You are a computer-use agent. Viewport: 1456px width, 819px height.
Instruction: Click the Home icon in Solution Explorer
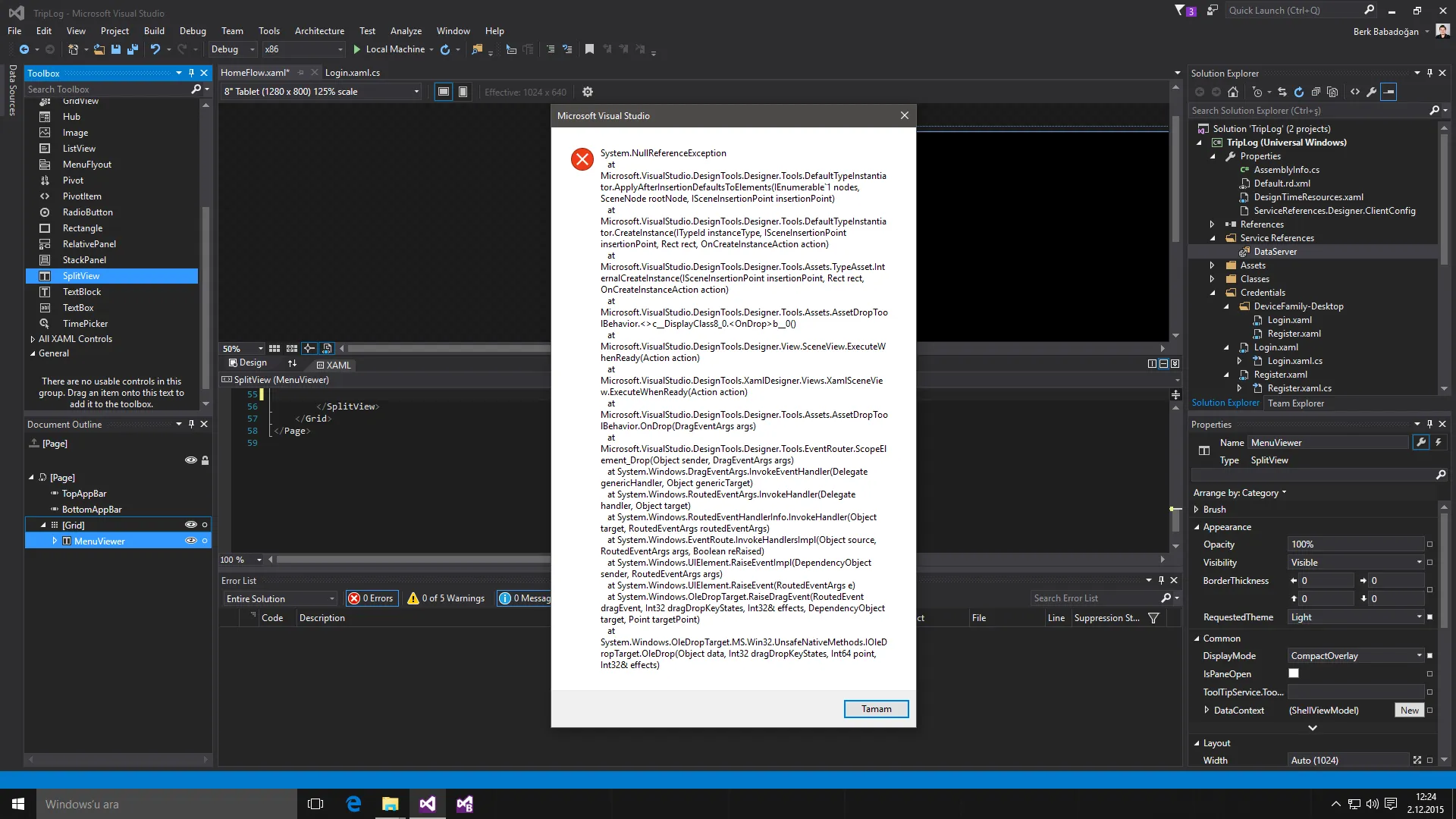pyautogui.click(x=1233, y=92)
